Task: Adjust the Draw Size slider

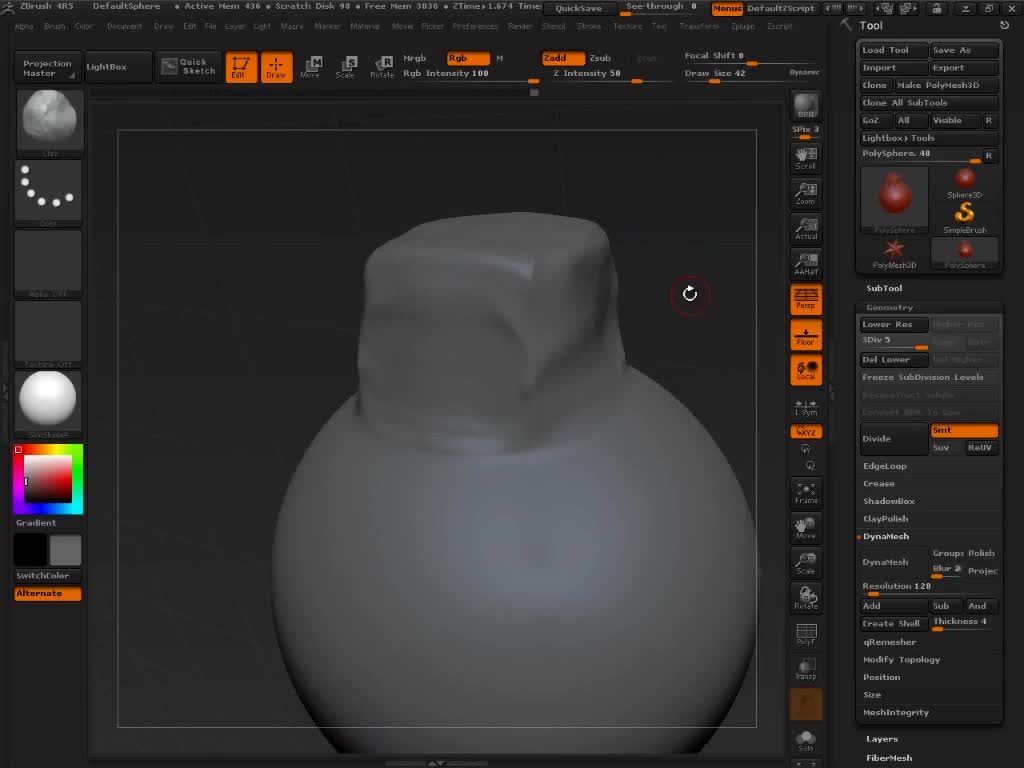Action: coord(733,75)
